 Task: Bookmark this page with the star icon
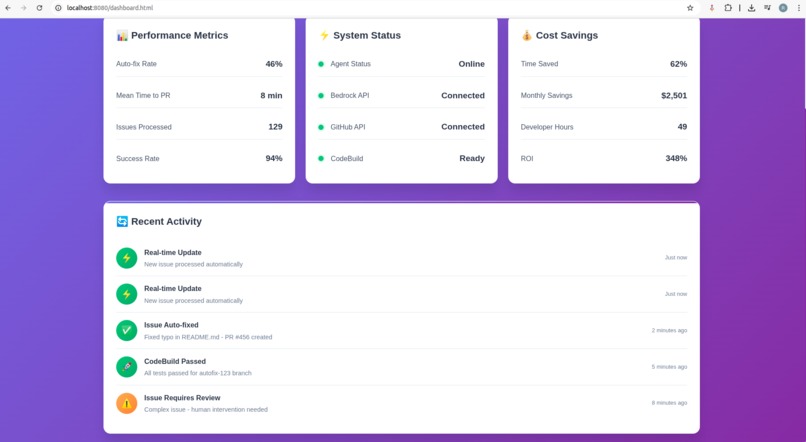690,8
